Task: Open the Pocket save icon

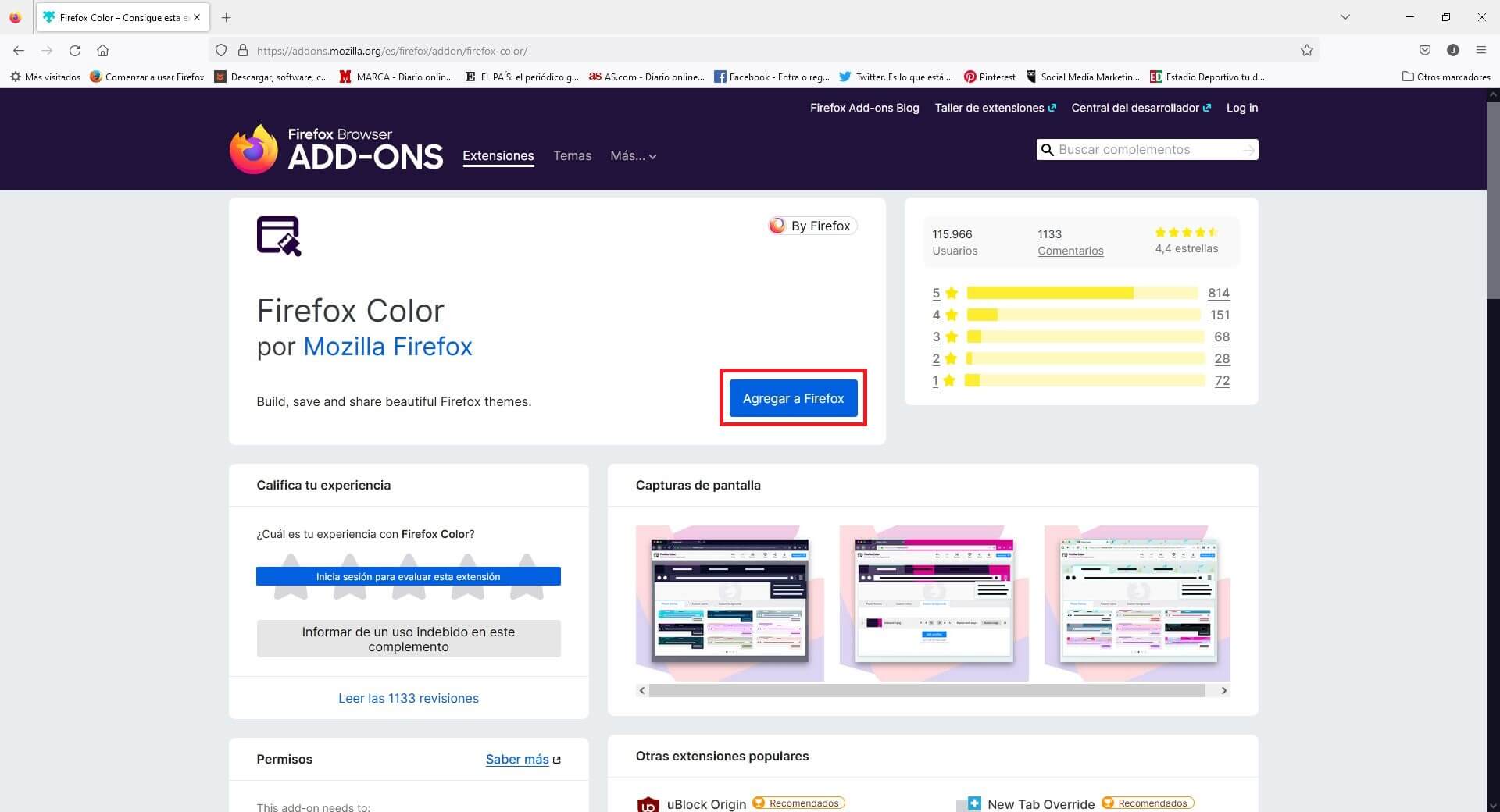Action: coord(1425,50)
